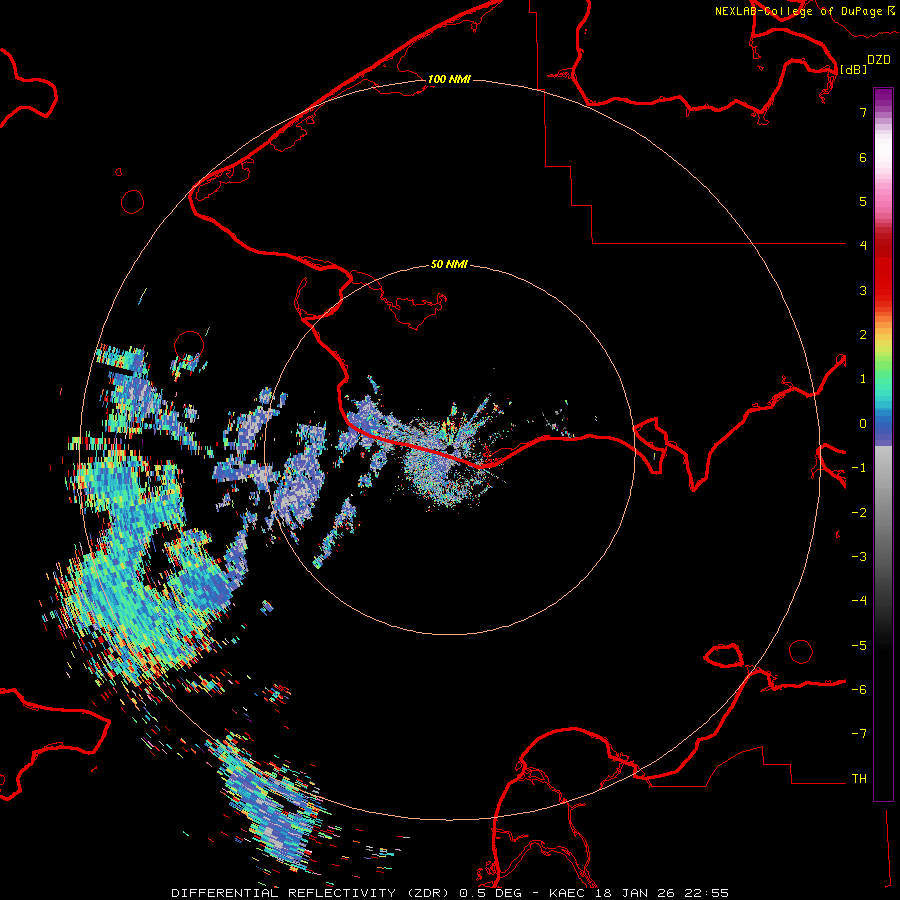The height and width of the screenshot is (900, 900).
Task: Click the 0 value on colour scale
Action: [x=863, y=424]
